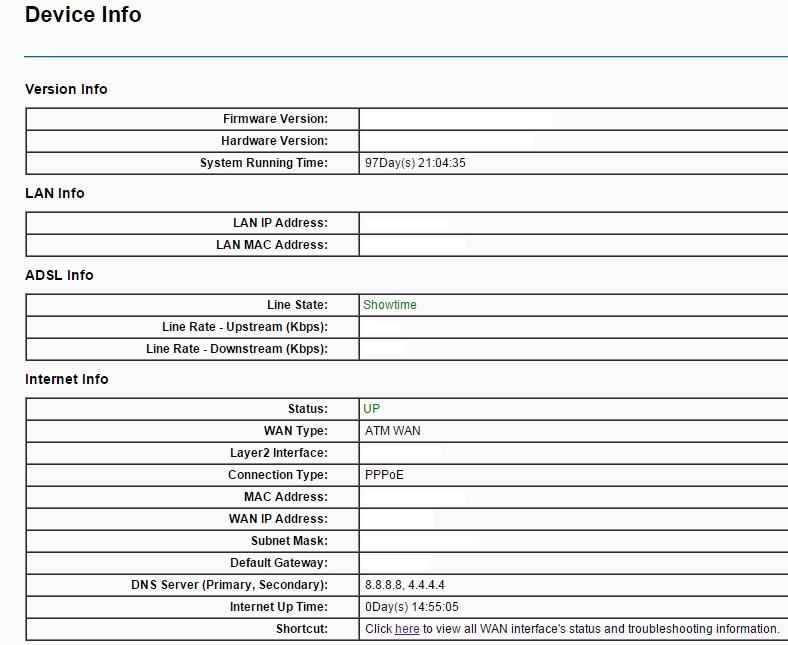Click the Line Rate - Downstream label
This screenshot has height=645, width=788.
(x=237, y=349)
